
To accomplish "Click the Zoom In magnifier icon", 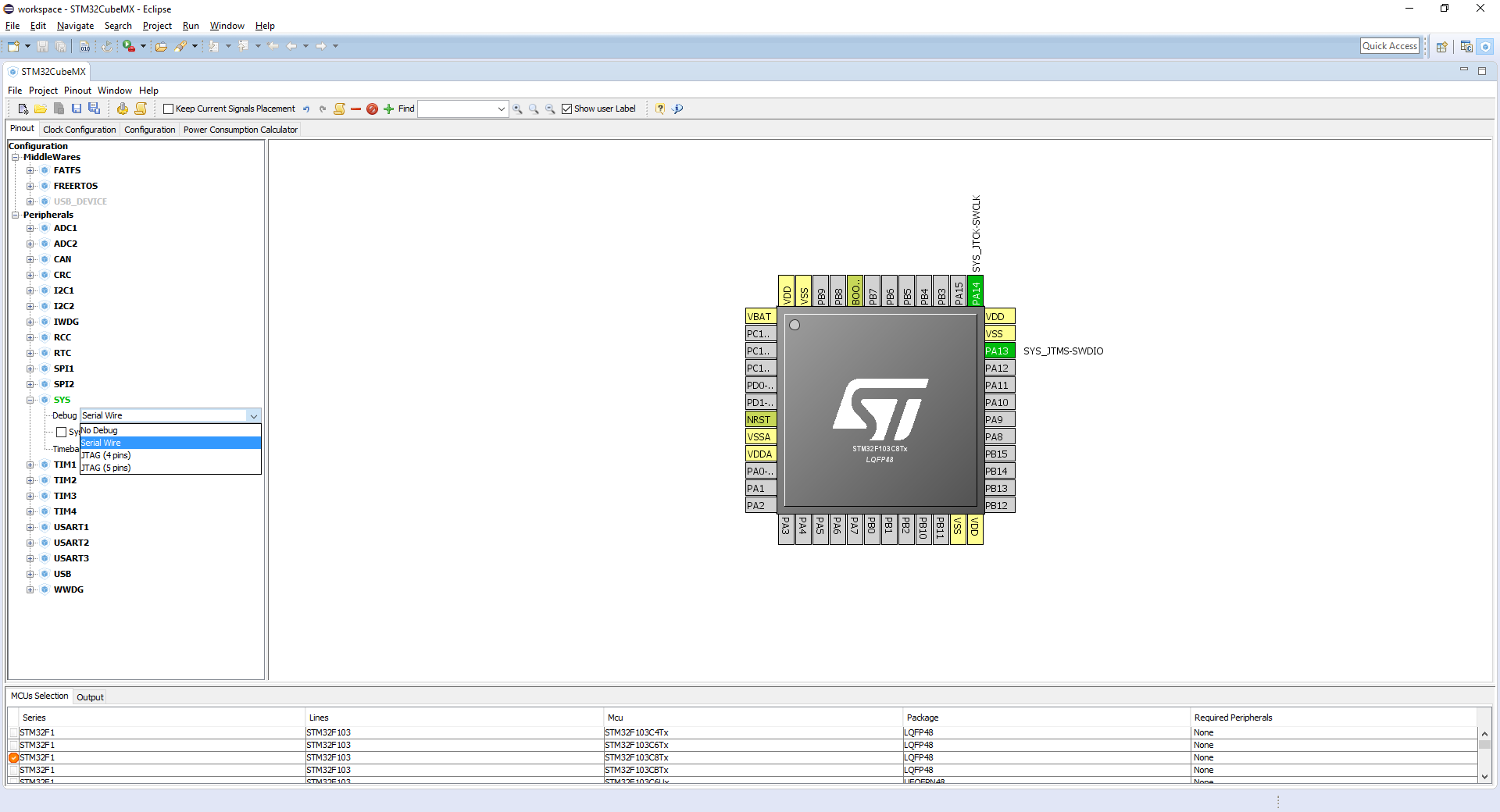I will click(x=517, y=109).
